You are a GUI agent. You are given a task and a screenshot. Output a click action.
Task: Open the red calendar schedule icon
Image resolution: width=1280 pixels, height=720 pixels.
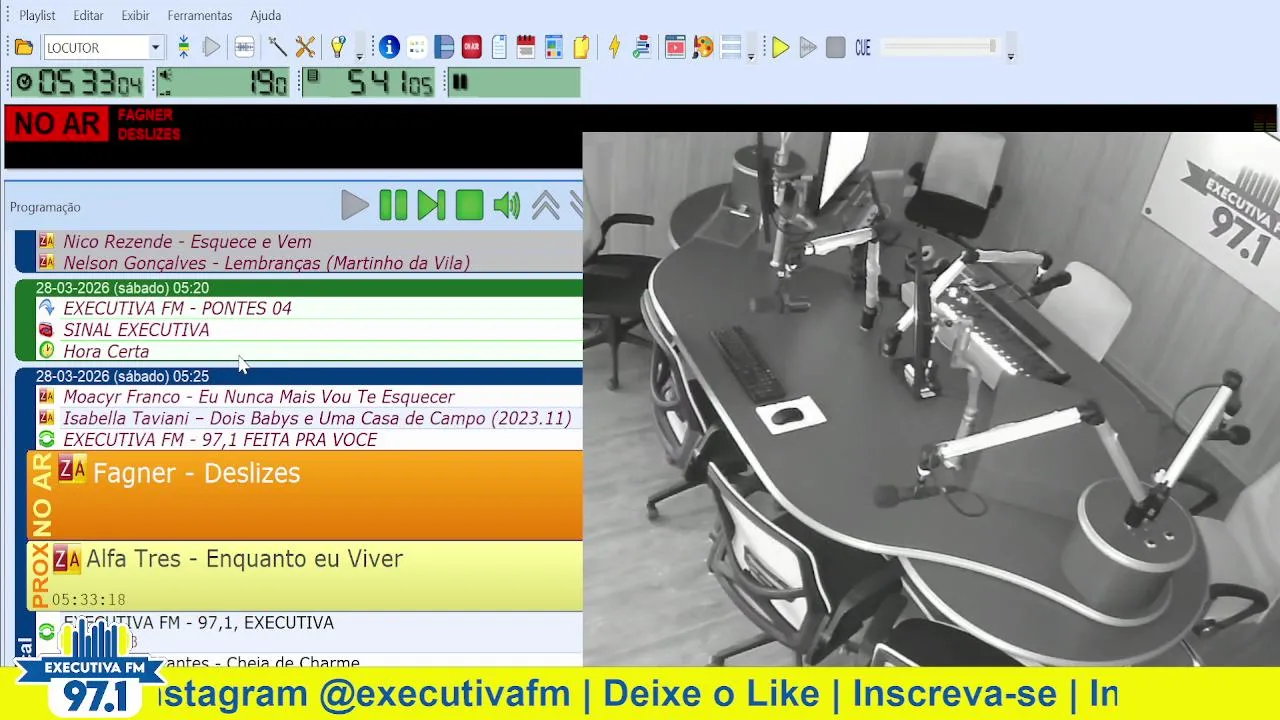click(x=526, y=47)
